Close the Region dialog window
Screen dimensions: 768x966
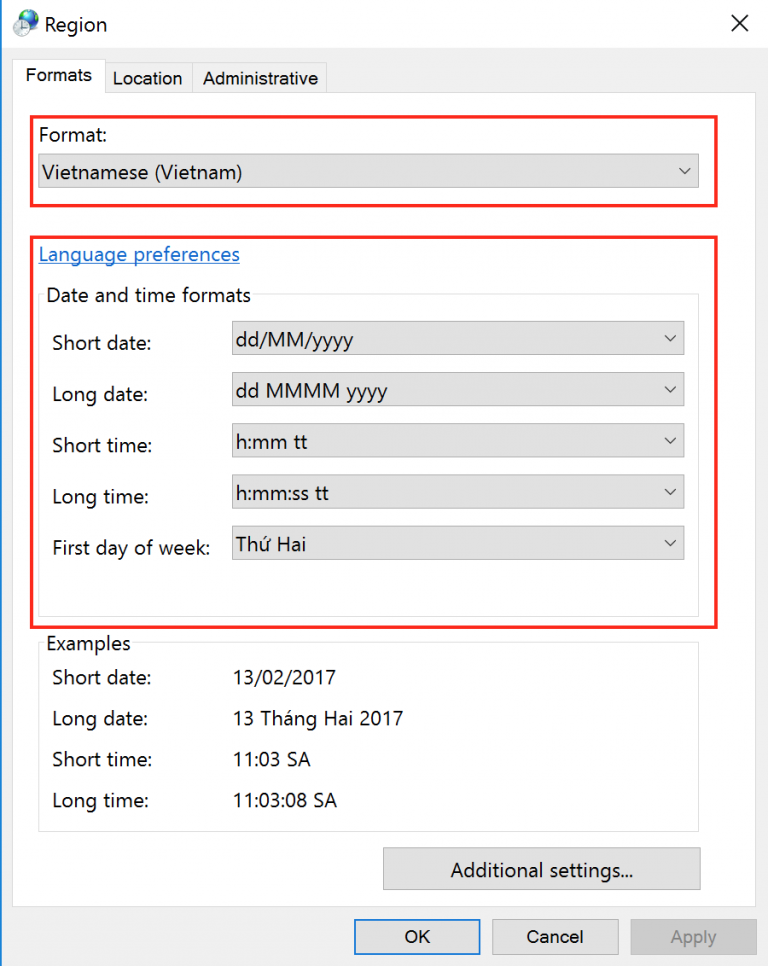739,23
